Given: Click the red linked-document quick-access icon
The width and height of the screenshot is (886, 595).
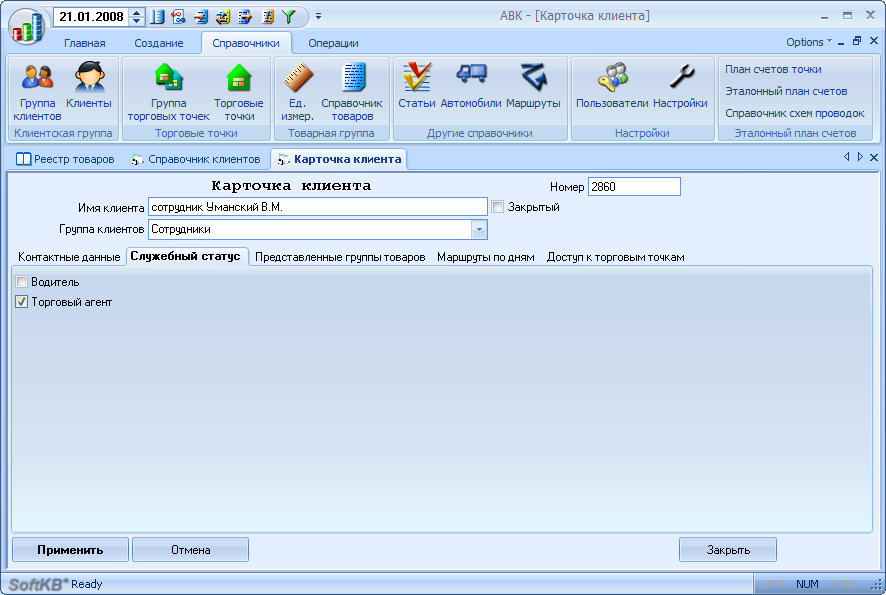Looking at the screenshot, I should pyautogui.click(x=179, y=17).
